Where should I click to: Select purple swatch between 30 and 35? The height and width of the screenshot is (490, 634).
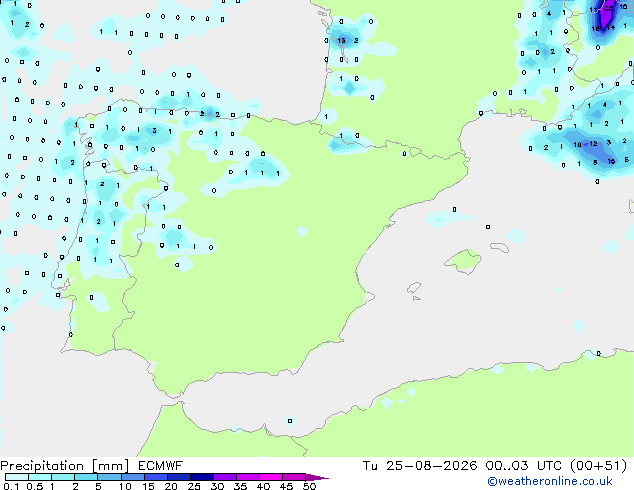pyautogui.click(x=224, y=477)
